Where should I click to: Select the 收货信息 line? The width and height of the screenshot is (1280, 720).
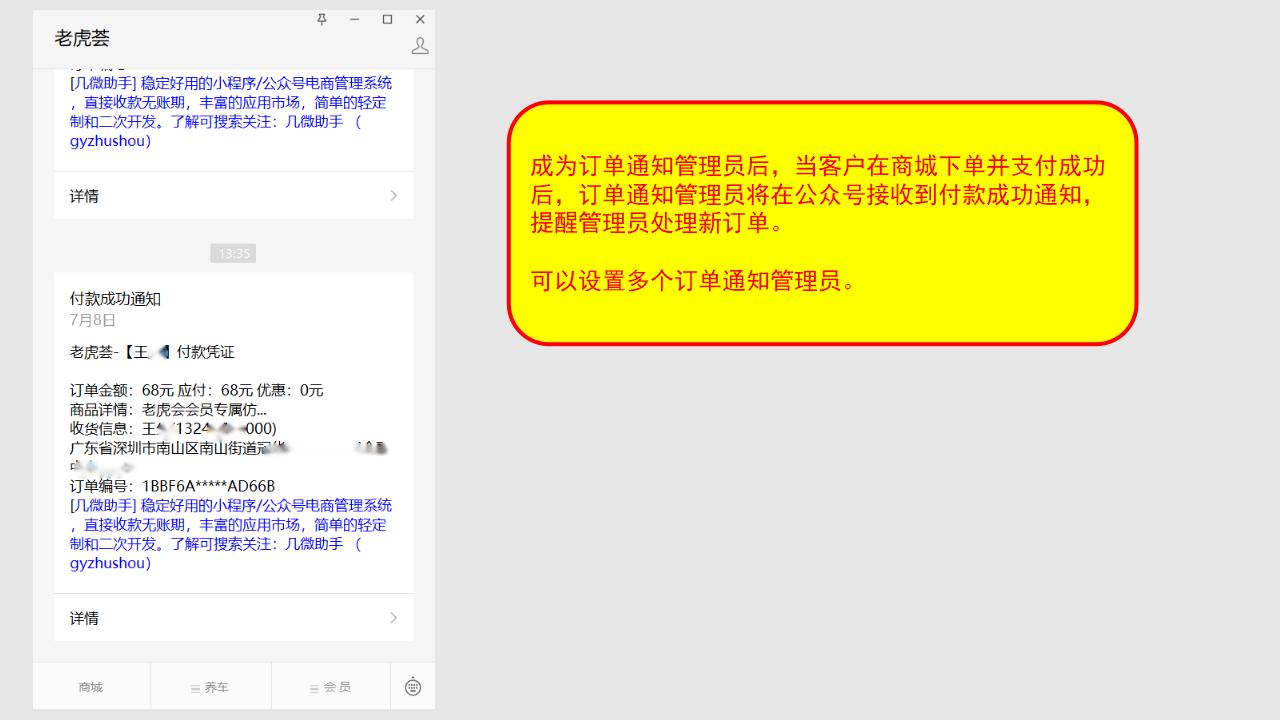pos(173,428)
